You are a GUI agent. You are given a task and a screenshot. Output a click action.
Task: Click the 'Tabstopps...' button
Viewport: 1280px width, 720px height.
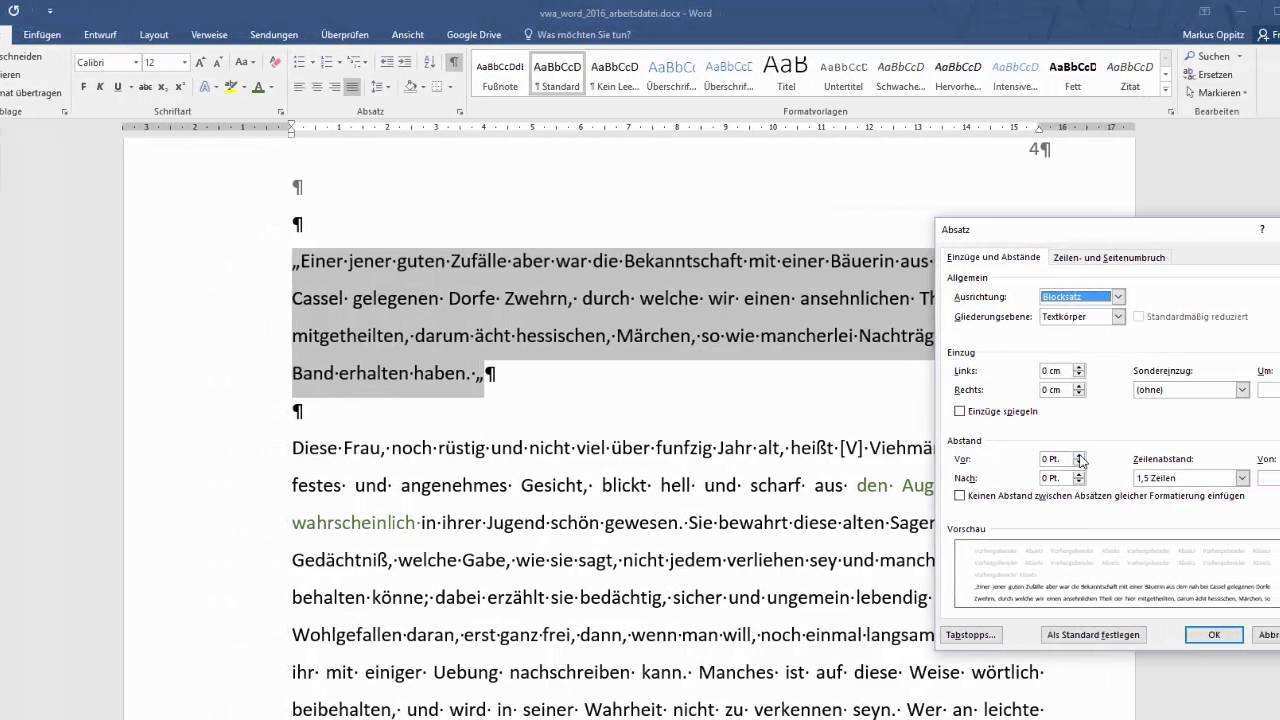[971, 635]
